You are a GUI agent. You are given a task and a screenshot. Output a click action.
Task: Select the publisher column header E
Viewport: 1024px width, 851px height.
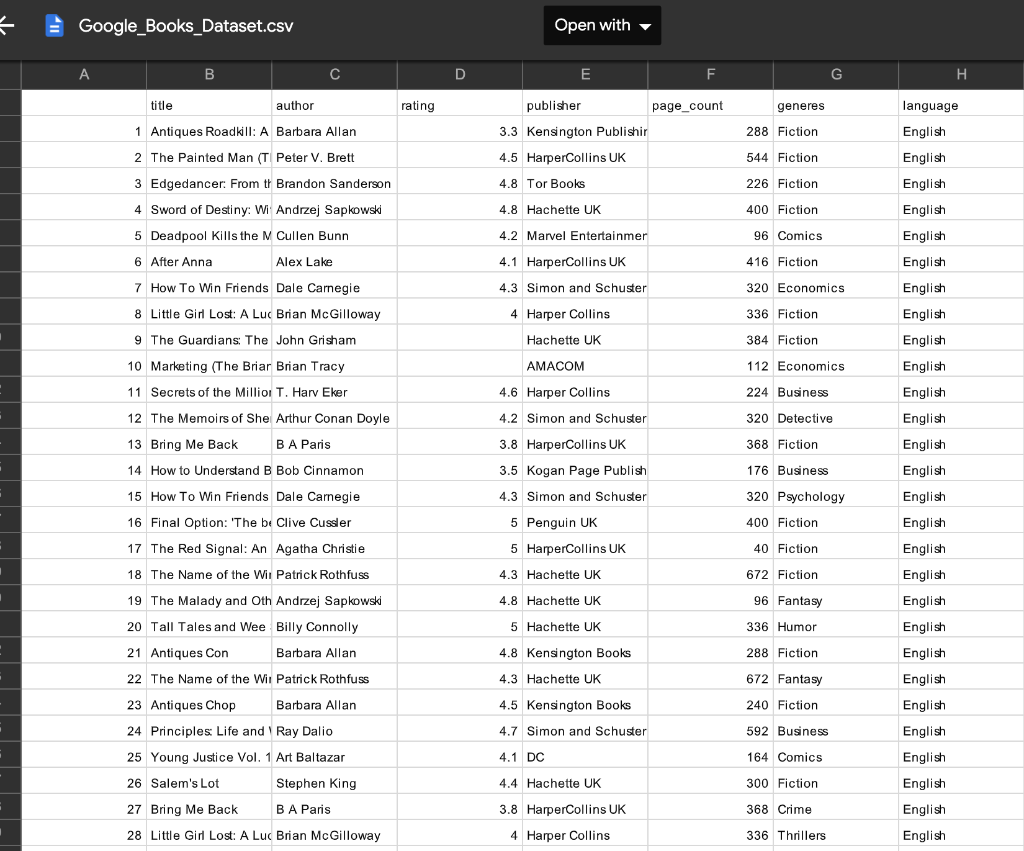[585, 74]
